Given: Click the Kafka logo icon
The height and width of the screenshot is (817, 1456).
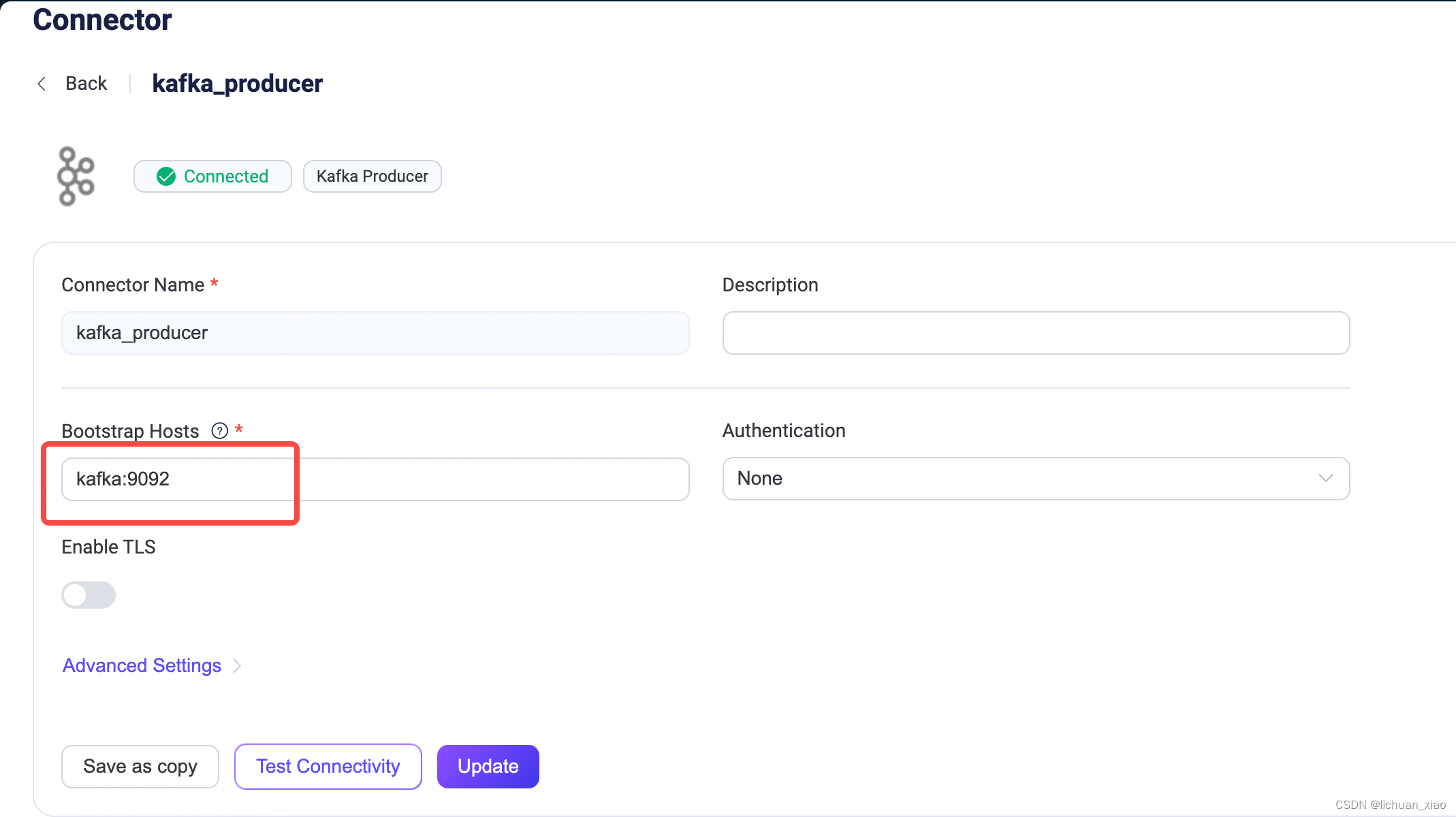Looking at the screenshot, I should pos(76,176).
